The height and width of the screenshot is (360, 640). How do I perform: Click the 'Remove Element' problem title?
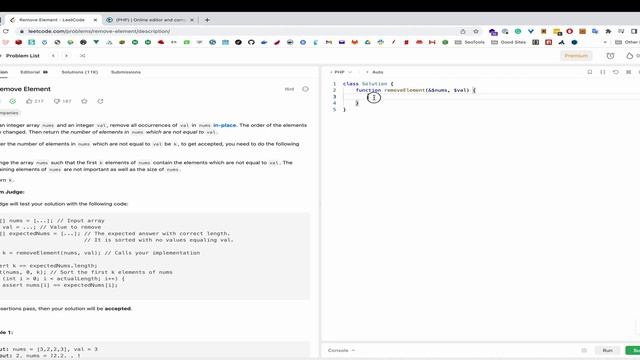(x=25, y=89)
